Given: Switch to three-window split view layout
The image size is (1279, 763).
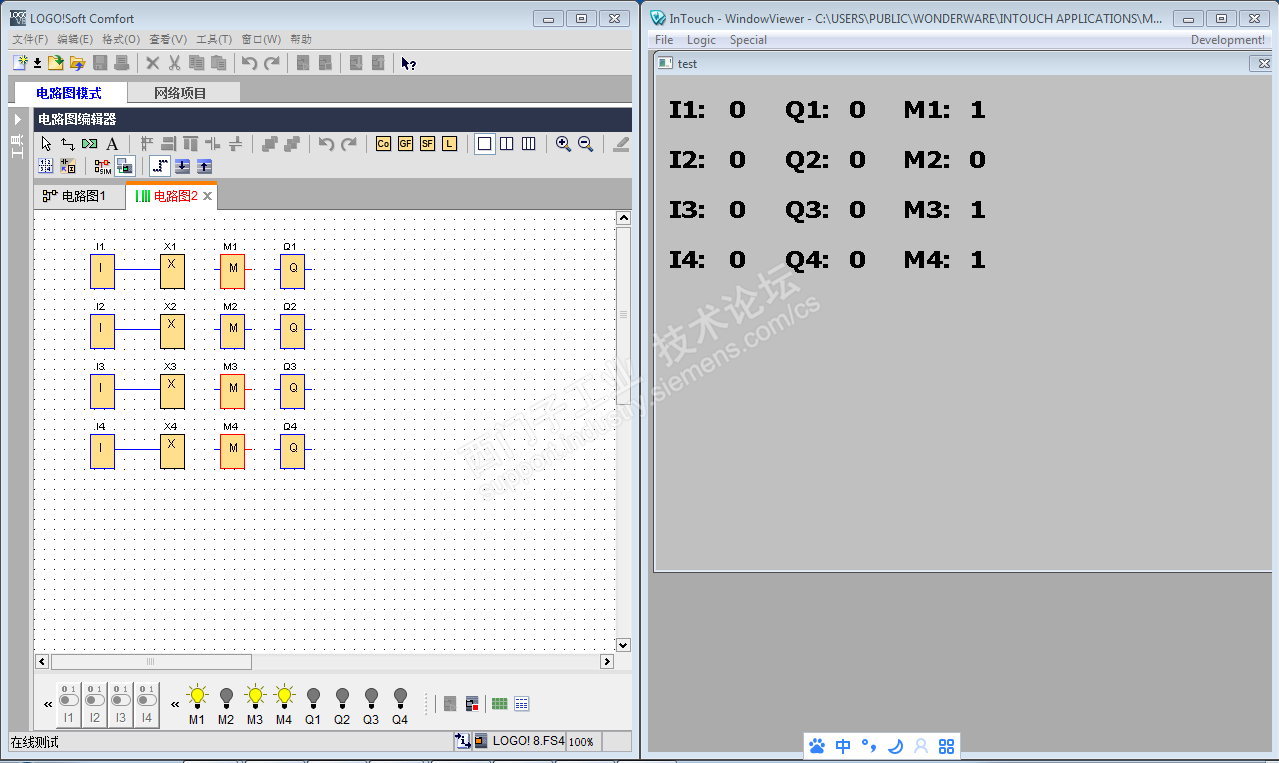Looking at the screenshot, I should (529, 144).
